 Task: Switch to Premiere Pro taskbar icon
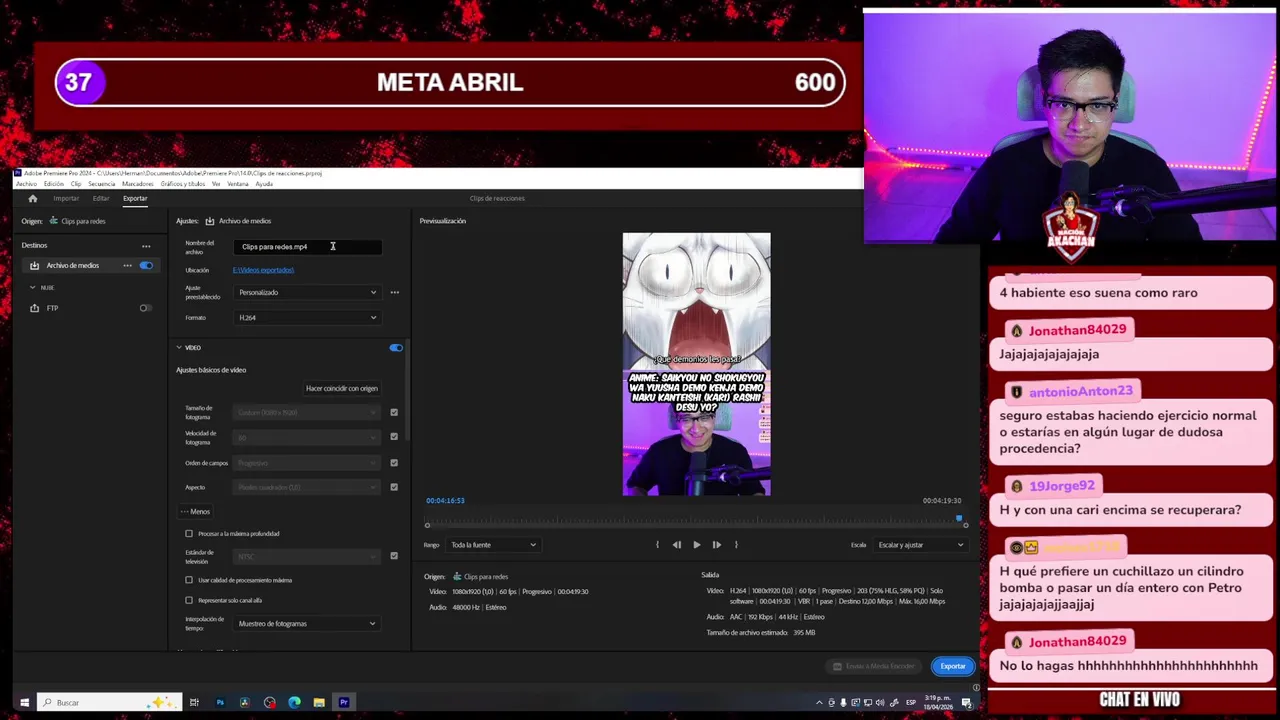point(344,702)
